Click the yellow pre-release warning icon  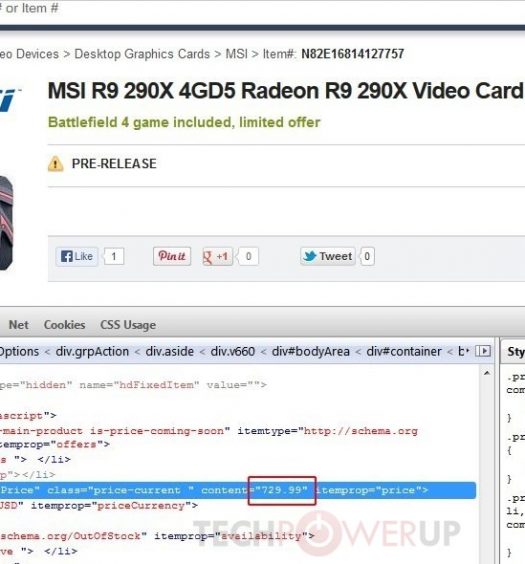click(x=55, y=164)
